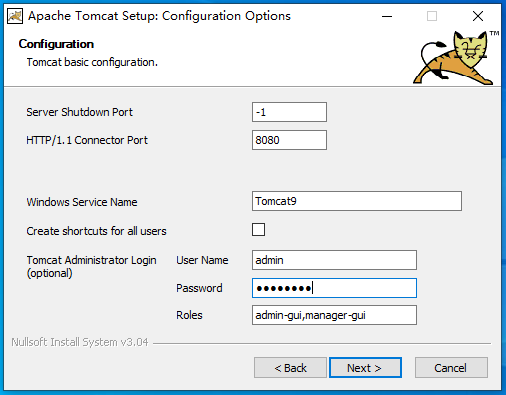Cancel the Tomcat setup
The width and height of the screenshot is (506, 395).
[451, 368]
